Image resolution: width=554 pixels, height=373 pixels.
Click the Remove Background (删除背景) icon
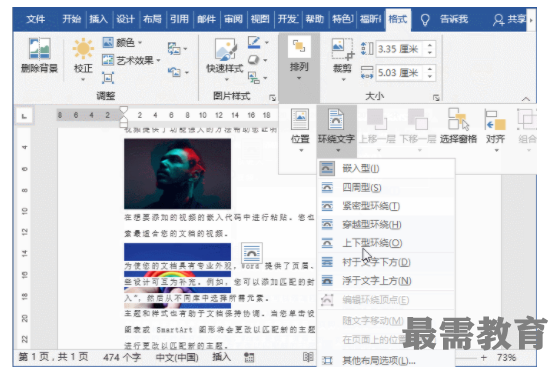pyautogui.click(x=39, y=48)
